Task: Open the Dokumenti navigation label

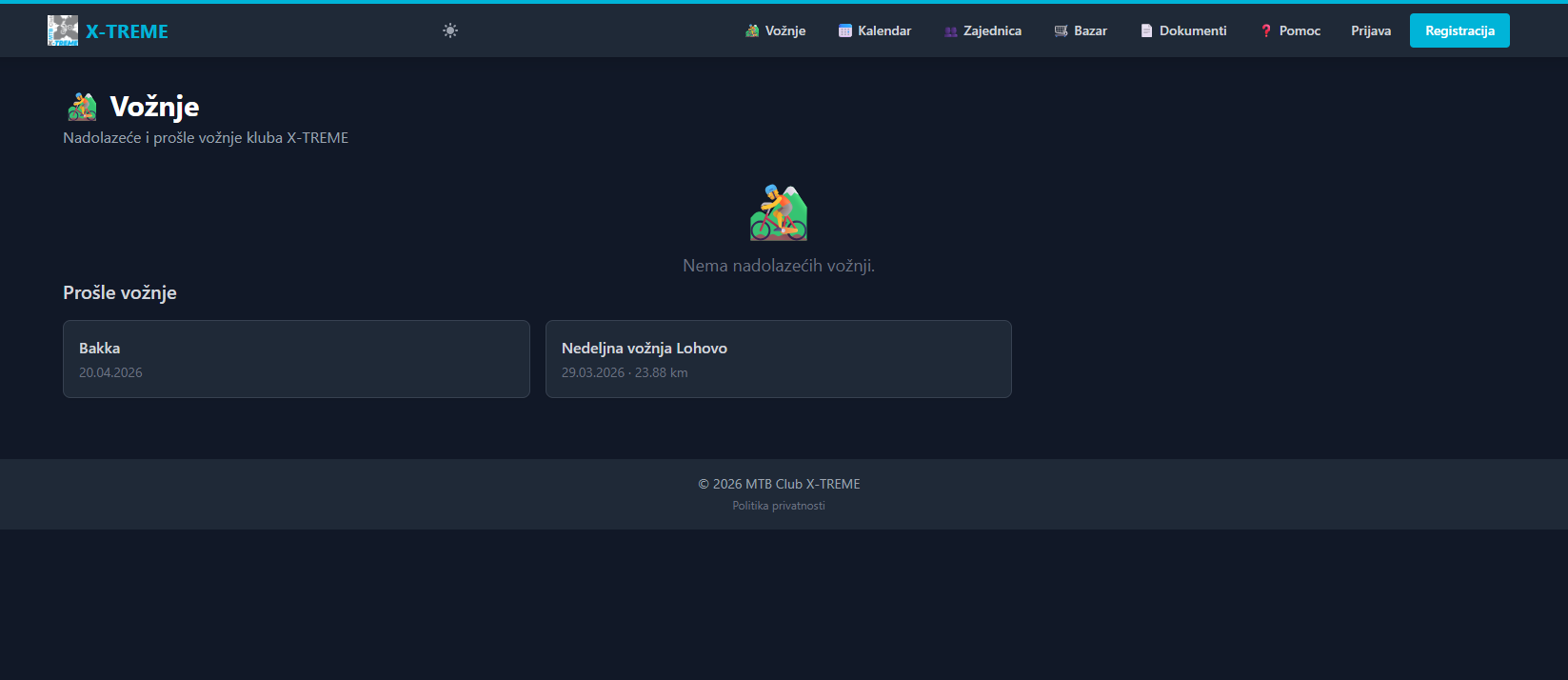Action: point(1193,30)
